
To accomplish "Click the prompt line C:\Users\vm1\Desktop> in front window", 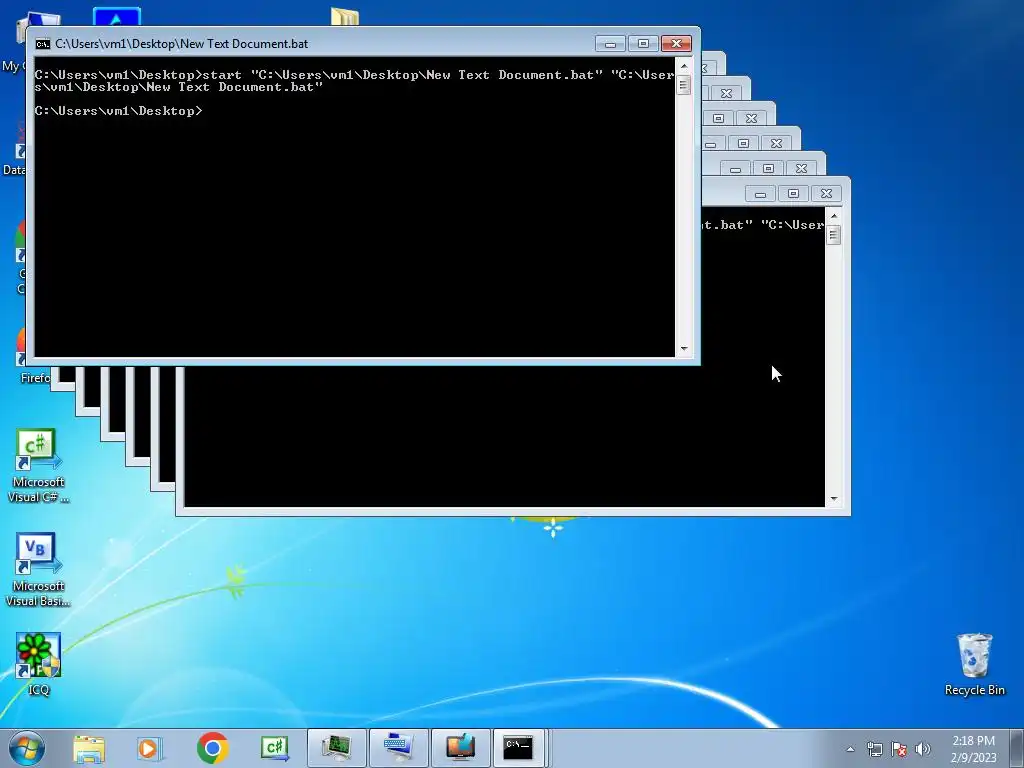I will point(119,111).
